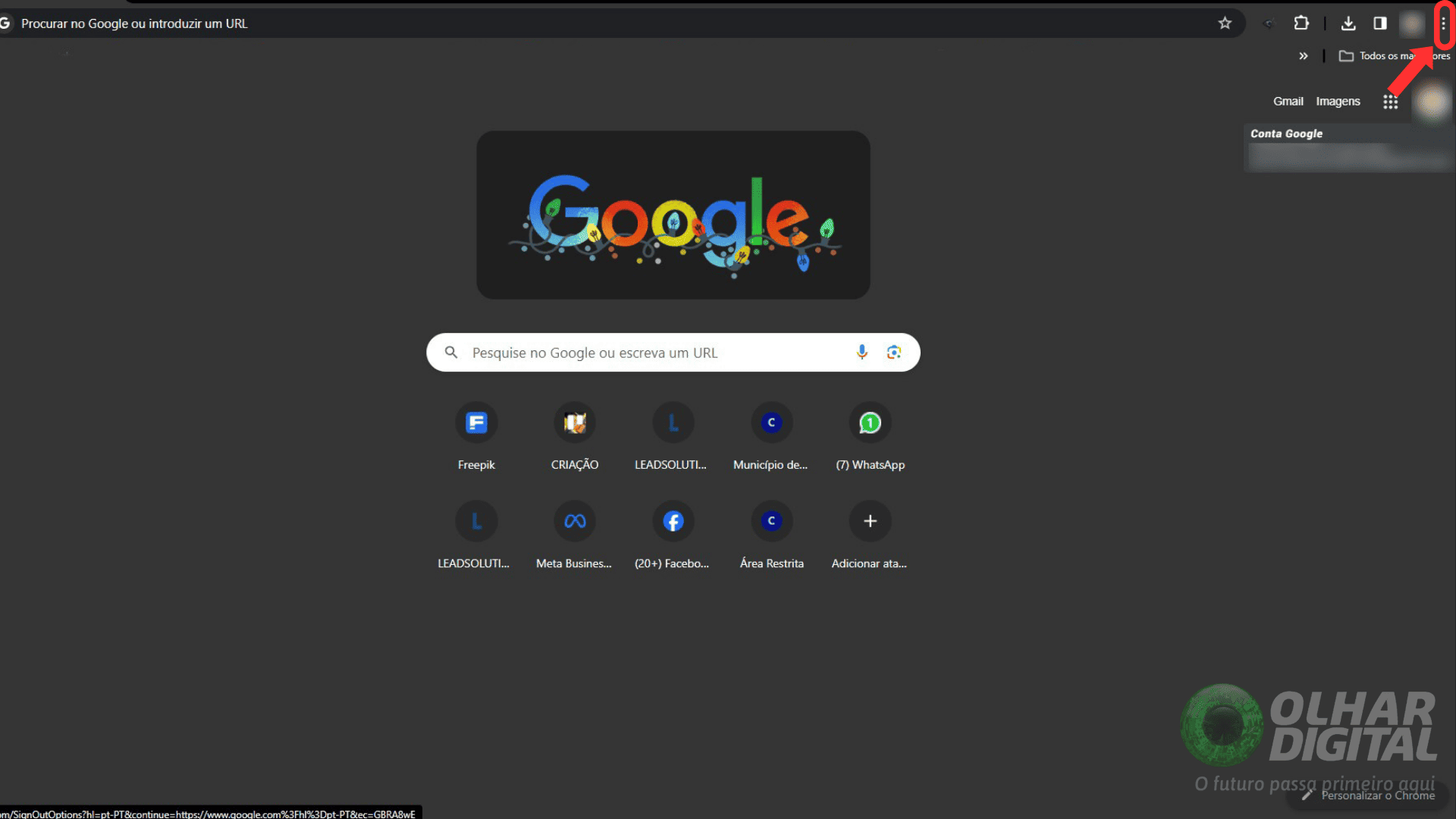Open the Extensions puzzle icon
The image size is (1456, 819).
pyautogui.click(x=1301, y=24)
